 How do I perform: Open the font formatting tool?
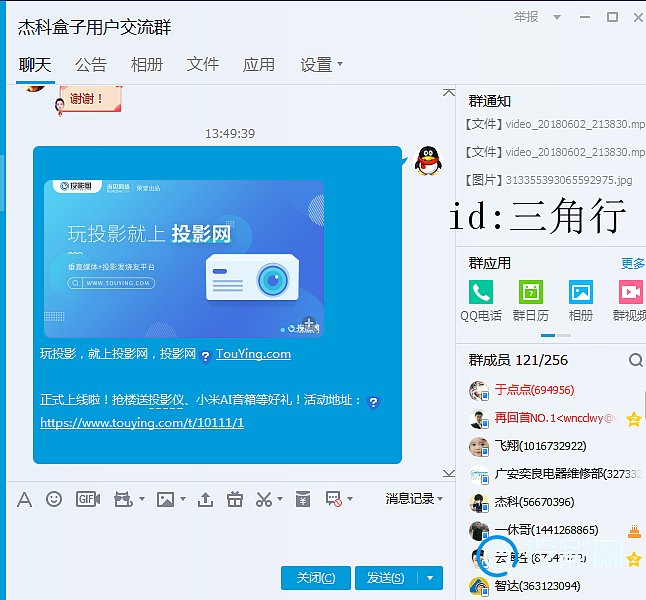coord(24,499)
